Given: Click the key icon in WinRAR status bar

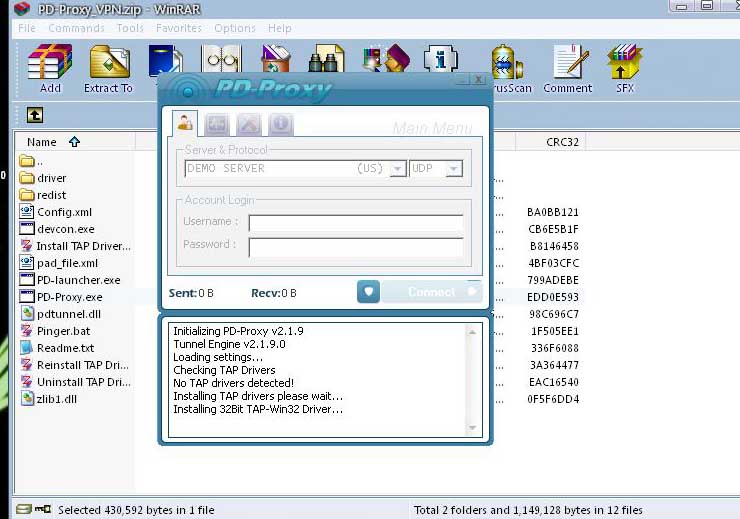Looking at the screenshot, I should 43,509.
